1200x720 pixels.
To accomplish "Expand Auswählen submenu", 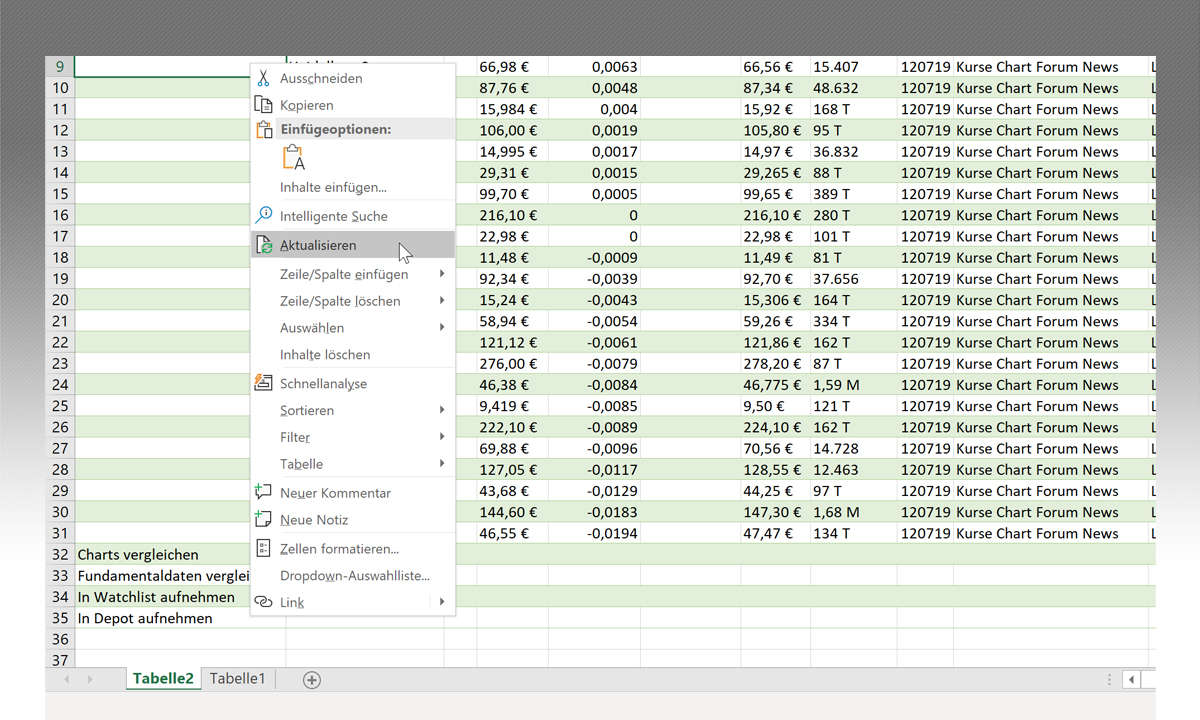I will tap(353, 328).
